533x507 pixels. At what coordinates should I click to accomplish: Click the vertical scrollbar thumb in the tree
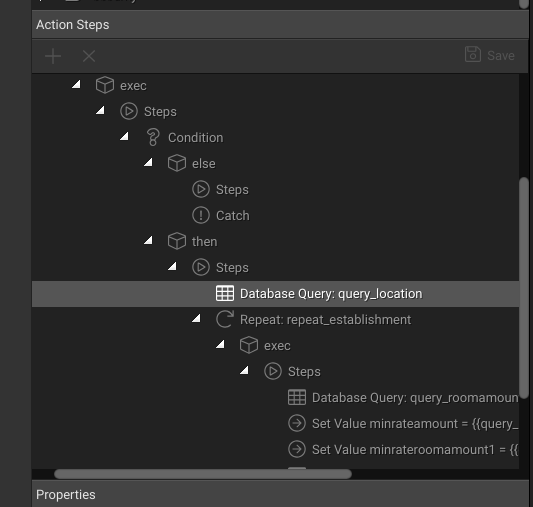pyautogui.click(x=524, y=288)
